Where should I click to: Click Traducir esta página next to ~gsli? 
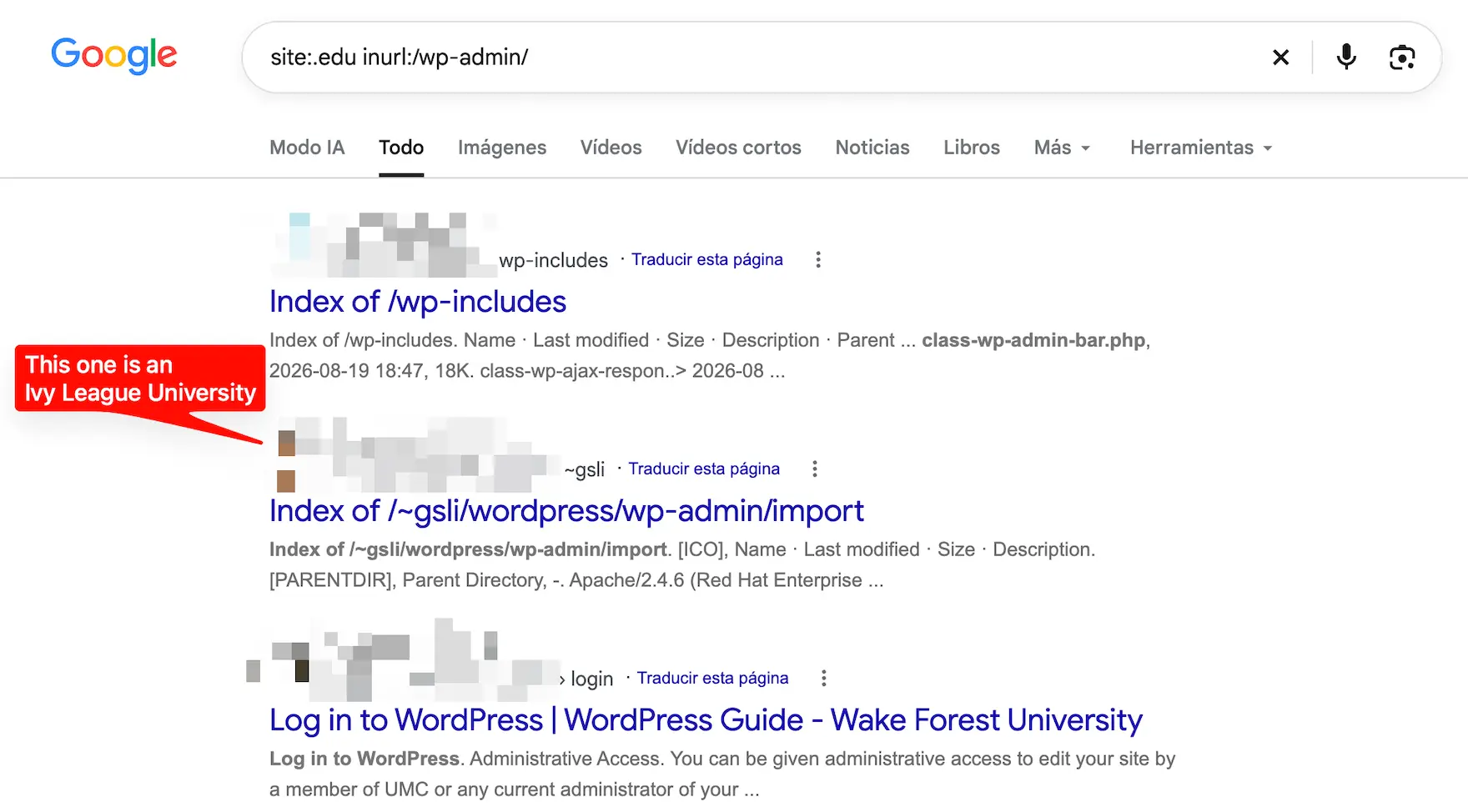[704, 469]
